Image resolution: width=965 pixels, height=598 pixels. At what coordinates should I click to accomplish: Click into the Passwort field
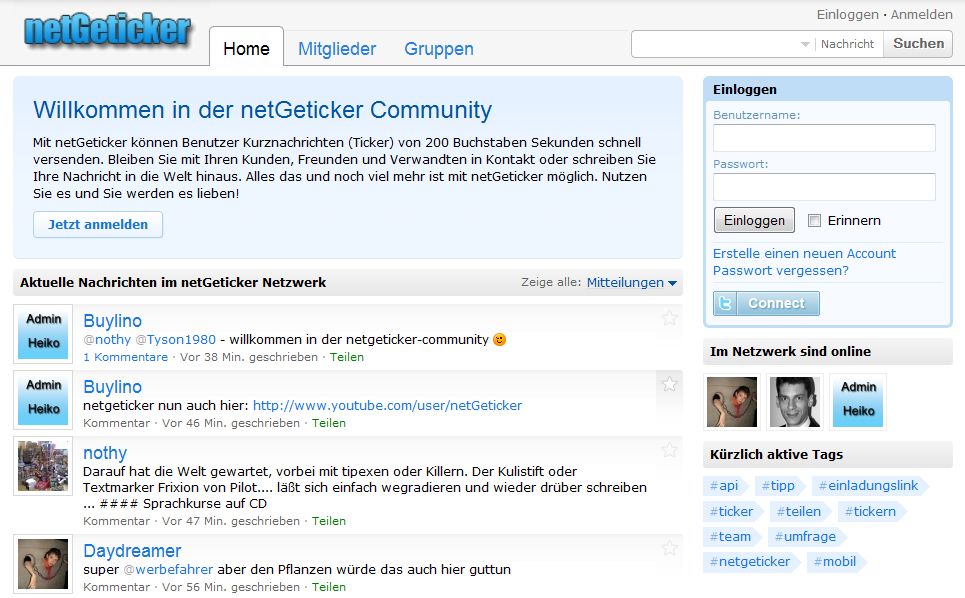[x=824, y=187]
